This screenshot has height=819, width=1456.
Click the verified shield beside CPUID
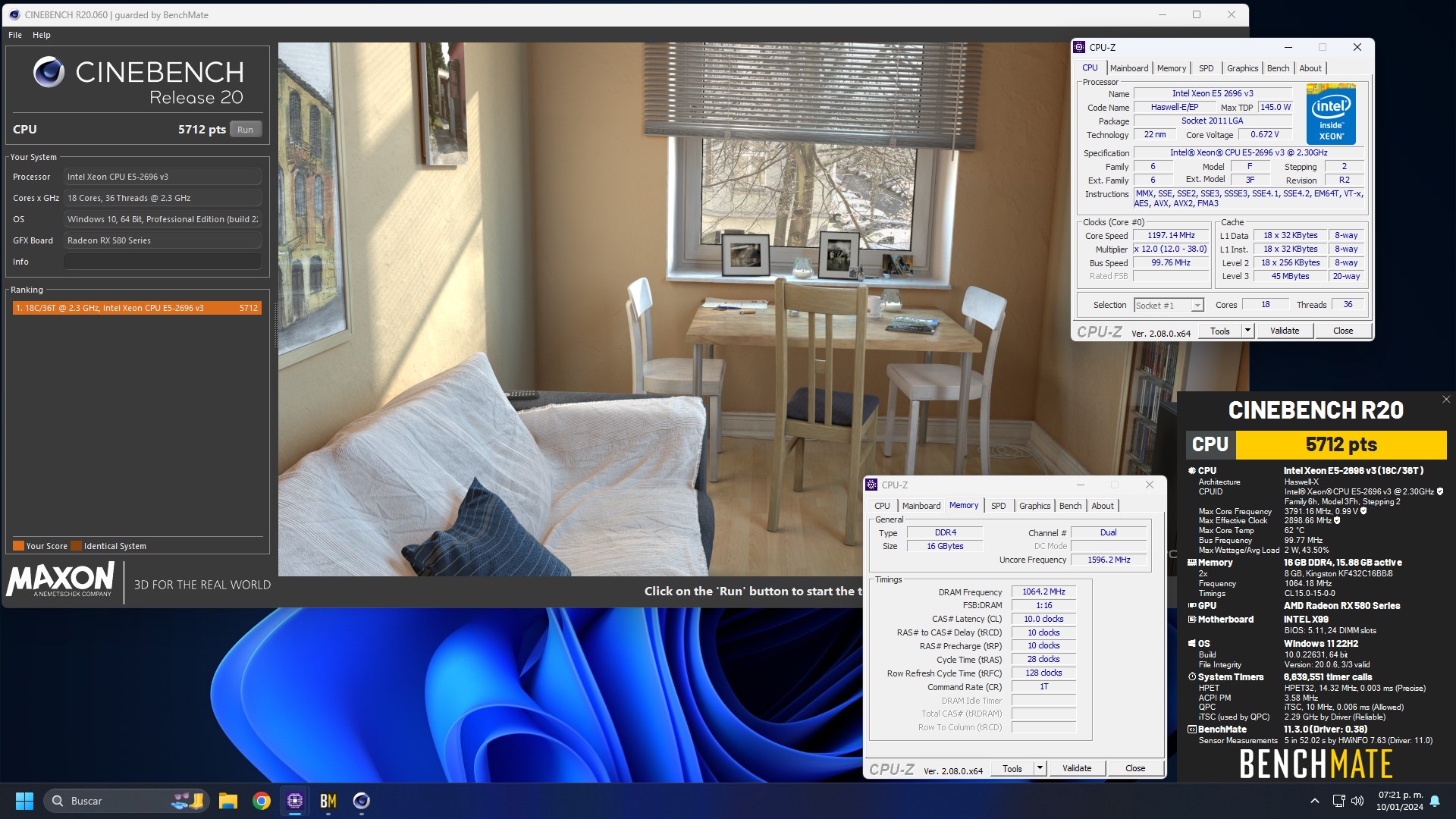click(1440, 491)
